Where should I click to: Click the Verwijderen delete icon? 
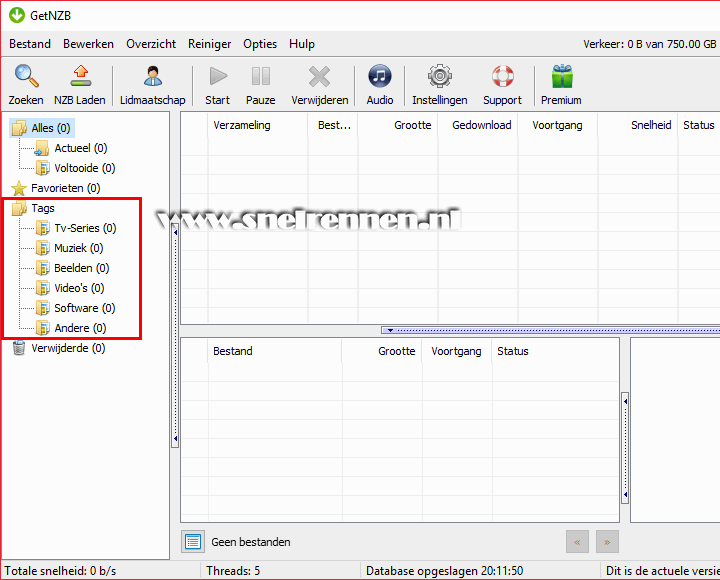pyautogui.click(x=320, y=76)
